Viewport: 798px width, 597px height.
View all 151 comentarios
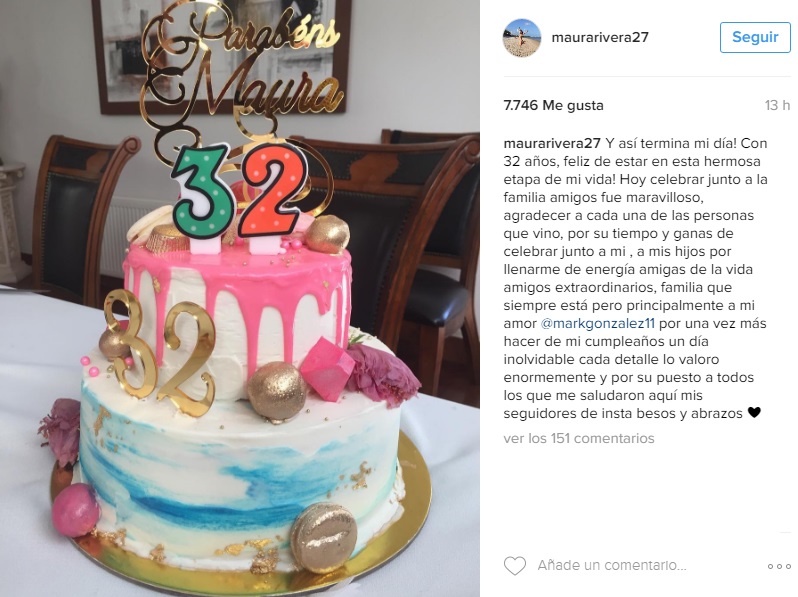(579, 438)
